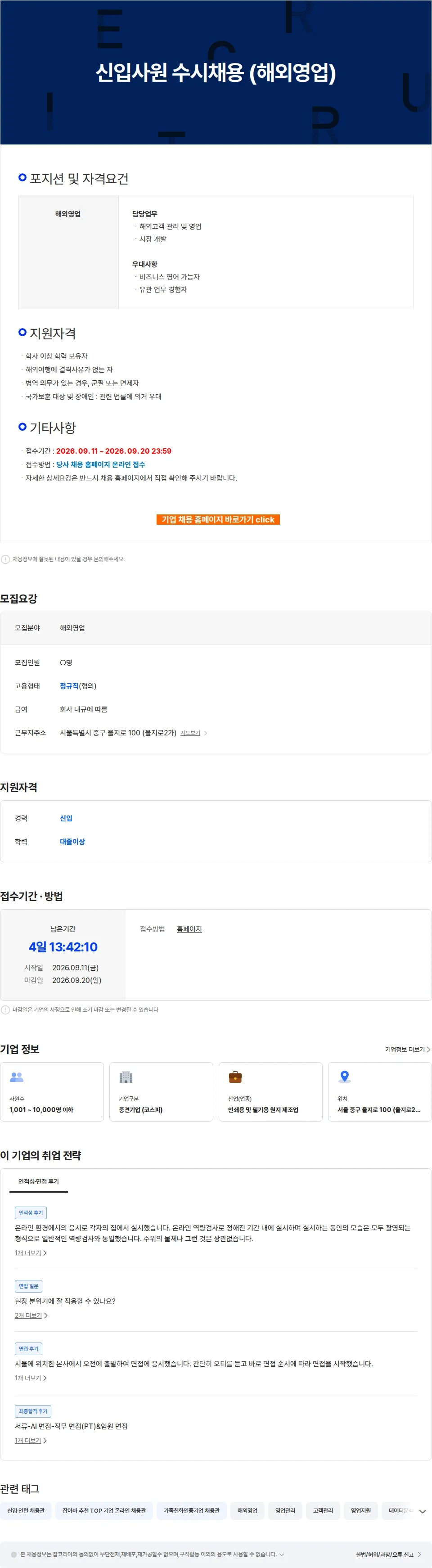The image size is (432, 1568).
Task: Click the info icon beside 채용정보에 잘못된 내용
Action: click(5, 559)
